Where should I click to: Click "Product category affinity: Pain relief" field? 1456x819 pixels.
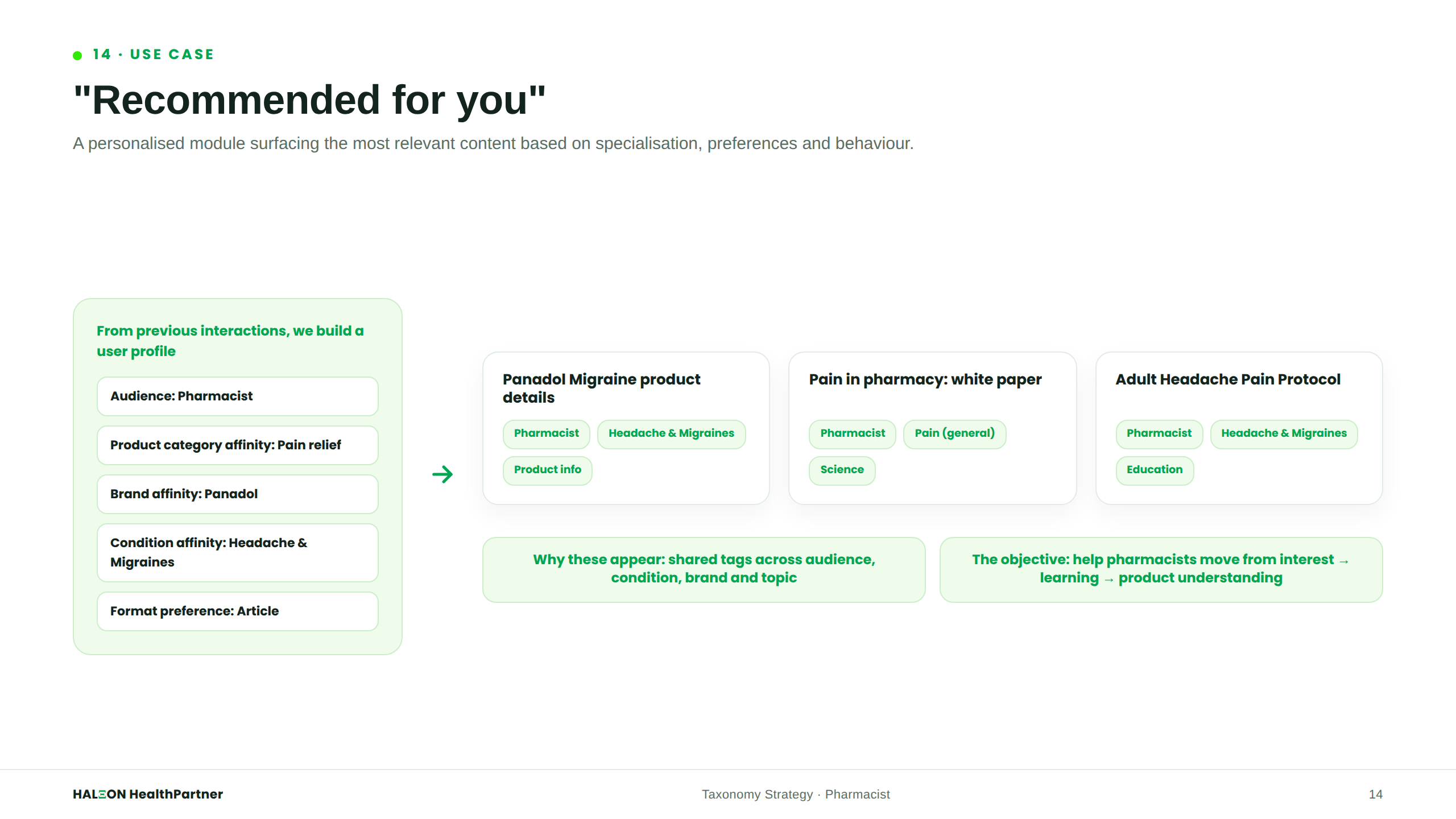(238, 445)
